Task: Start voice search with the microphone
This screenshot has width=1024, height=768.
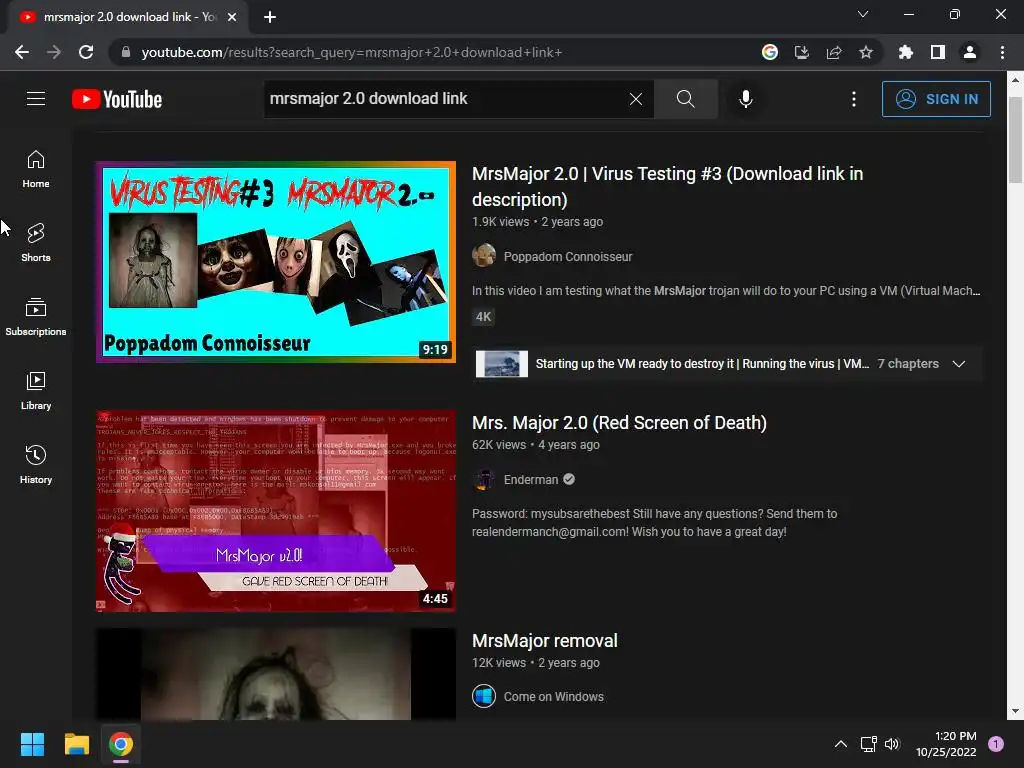Action: coord(746,99)
